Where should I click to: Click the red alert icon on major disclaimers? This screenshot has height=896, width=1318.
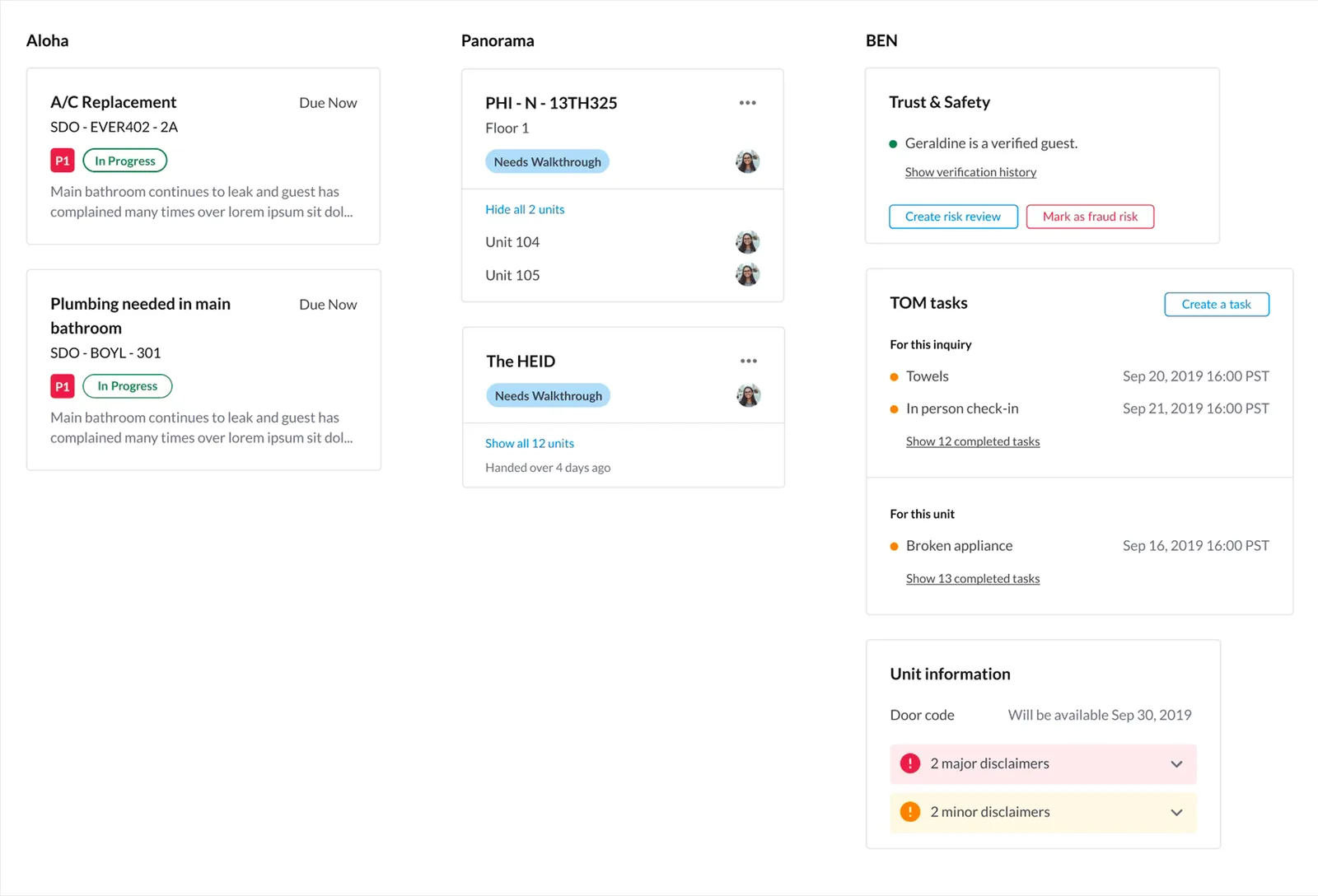click(909, 763)
